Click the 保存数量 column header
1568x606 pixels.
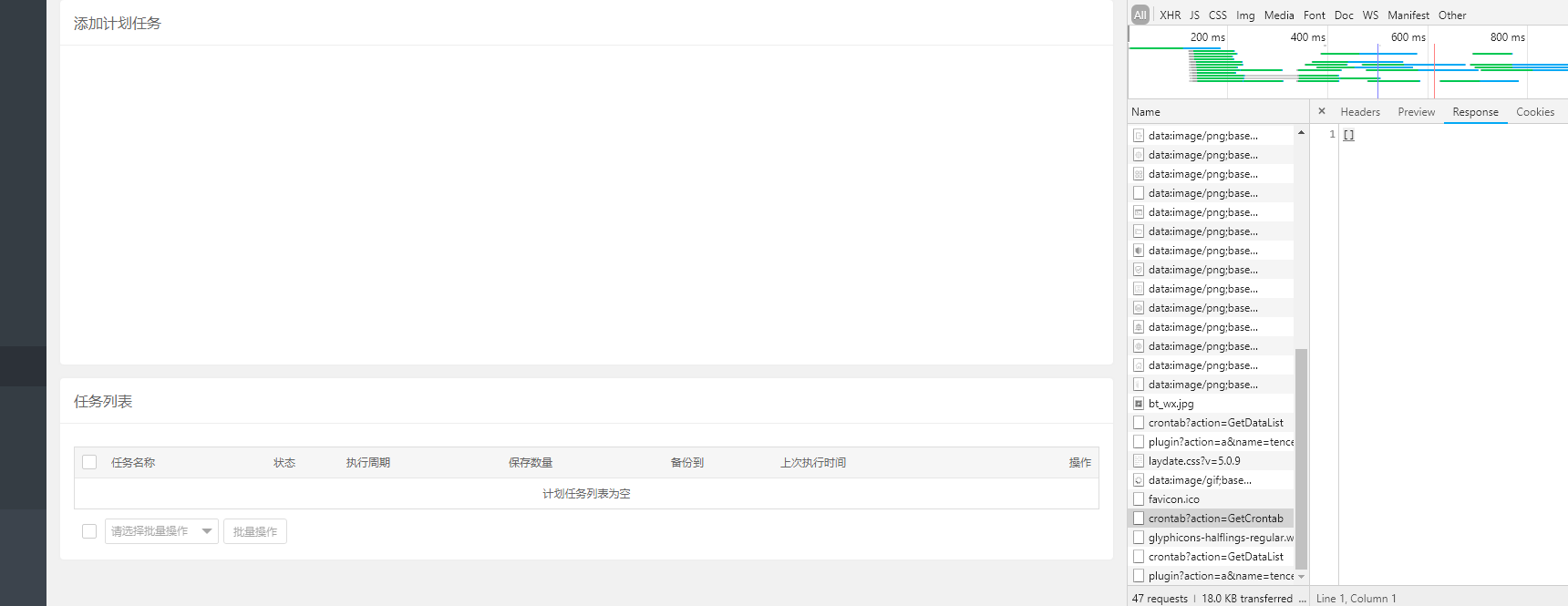(x=531, y=463)
